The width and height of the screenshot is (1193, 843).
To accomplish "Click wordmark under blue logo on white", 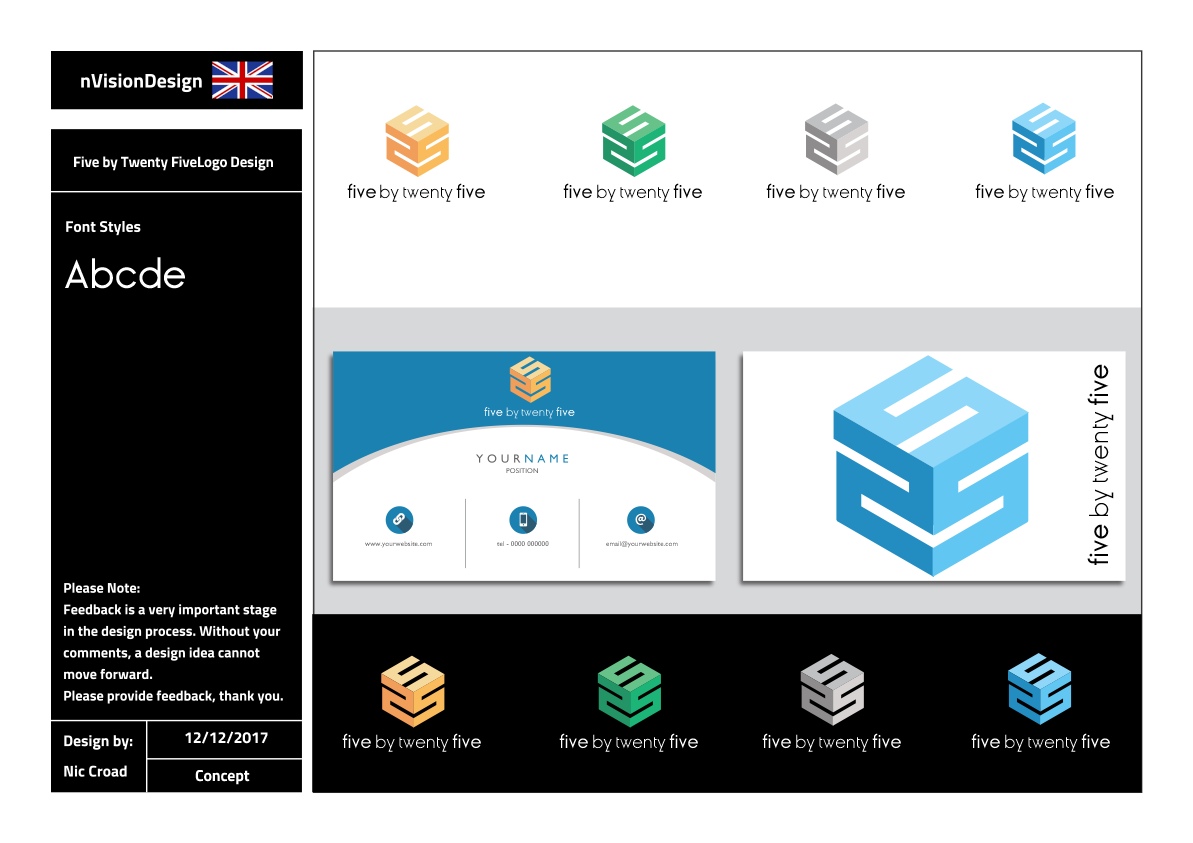I will point(1045,192).
